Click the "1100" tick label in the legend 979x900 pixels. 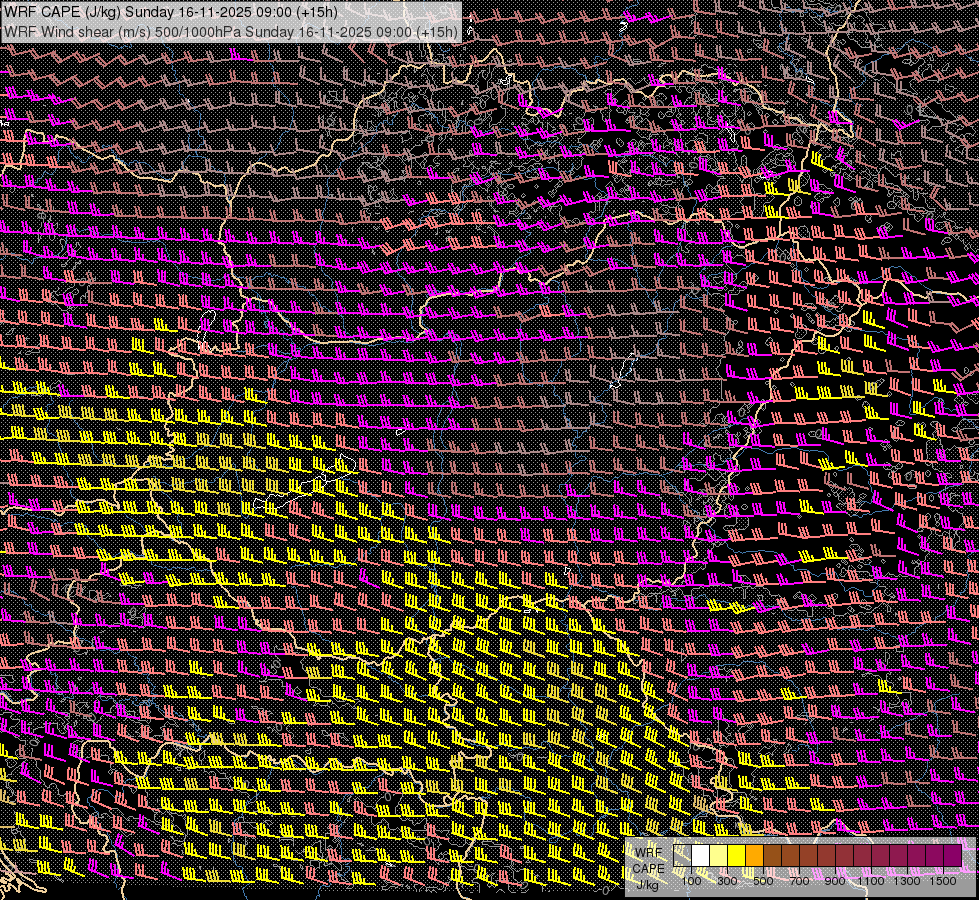click(872, 880)
